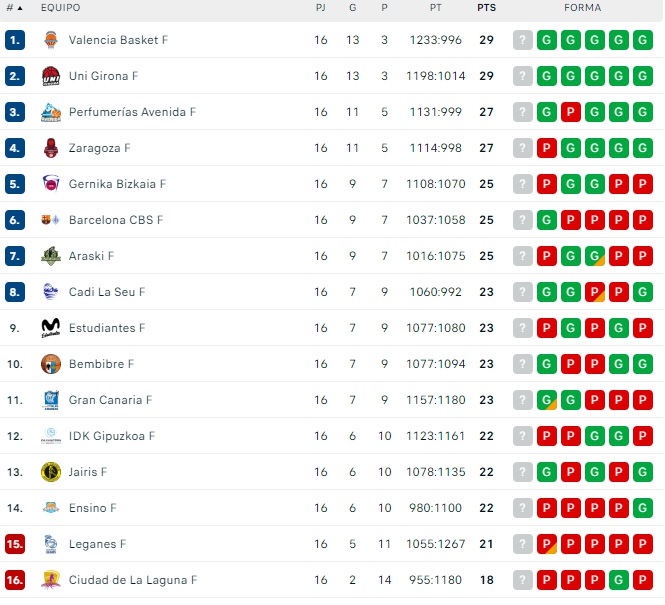Click the red P form badge in Perfumerías Avenida row

(571, 112)
